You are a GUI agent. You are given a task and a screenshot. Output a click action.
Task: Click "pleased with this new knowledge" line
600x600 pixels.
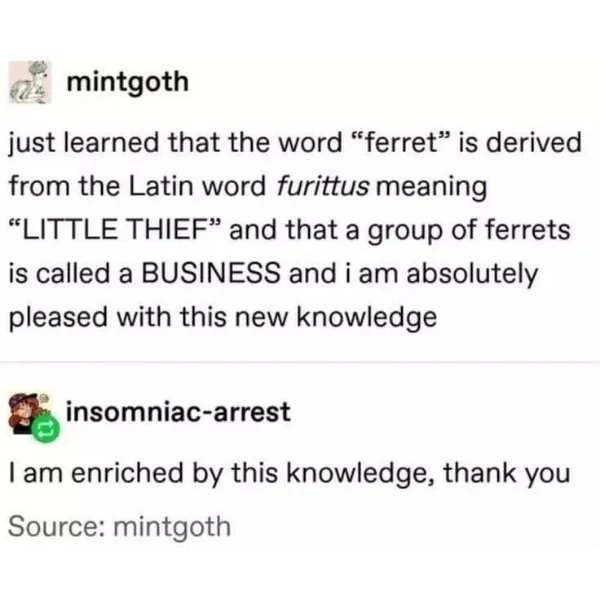point(223,318)
